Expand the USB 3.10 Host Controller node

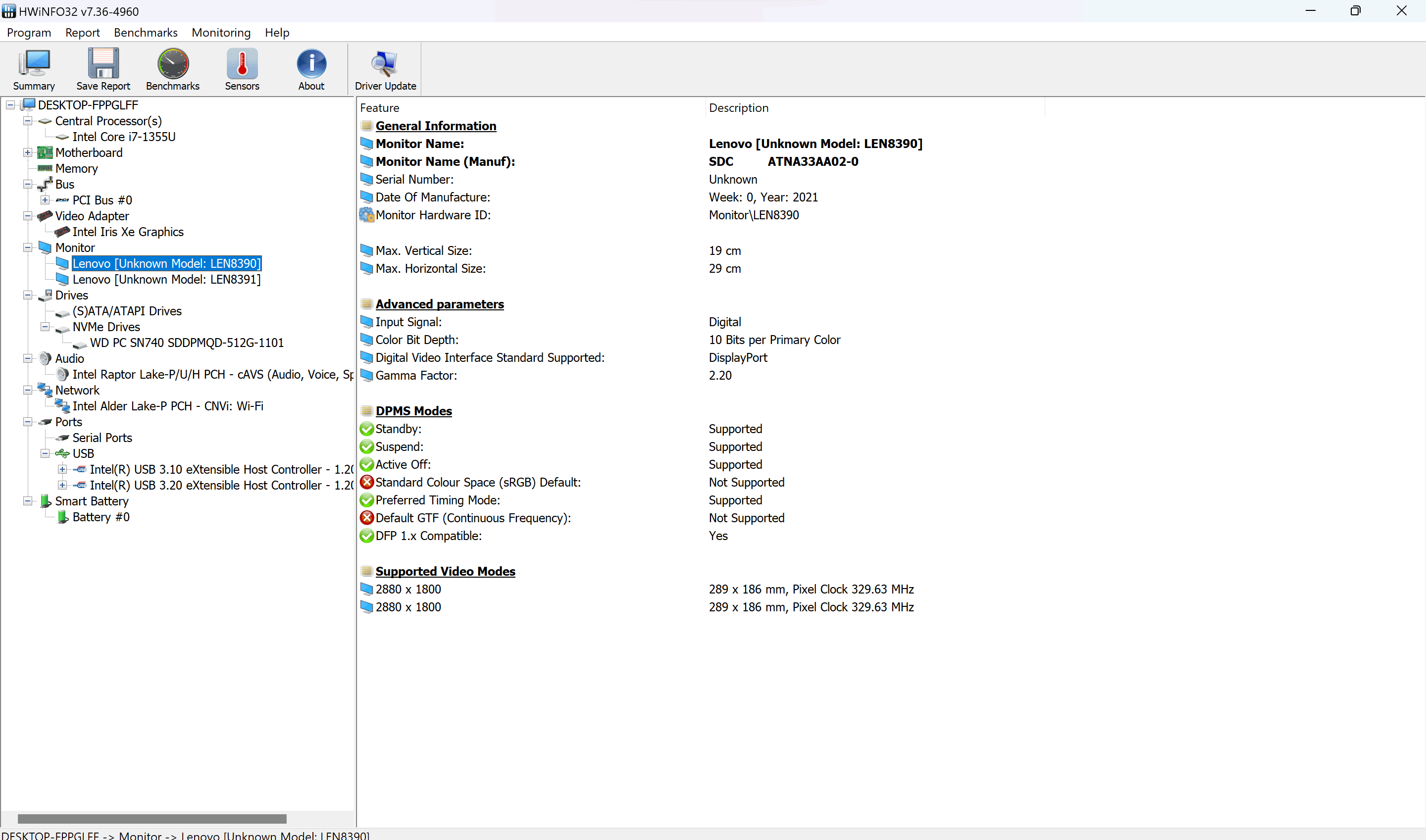coord(62,469)
